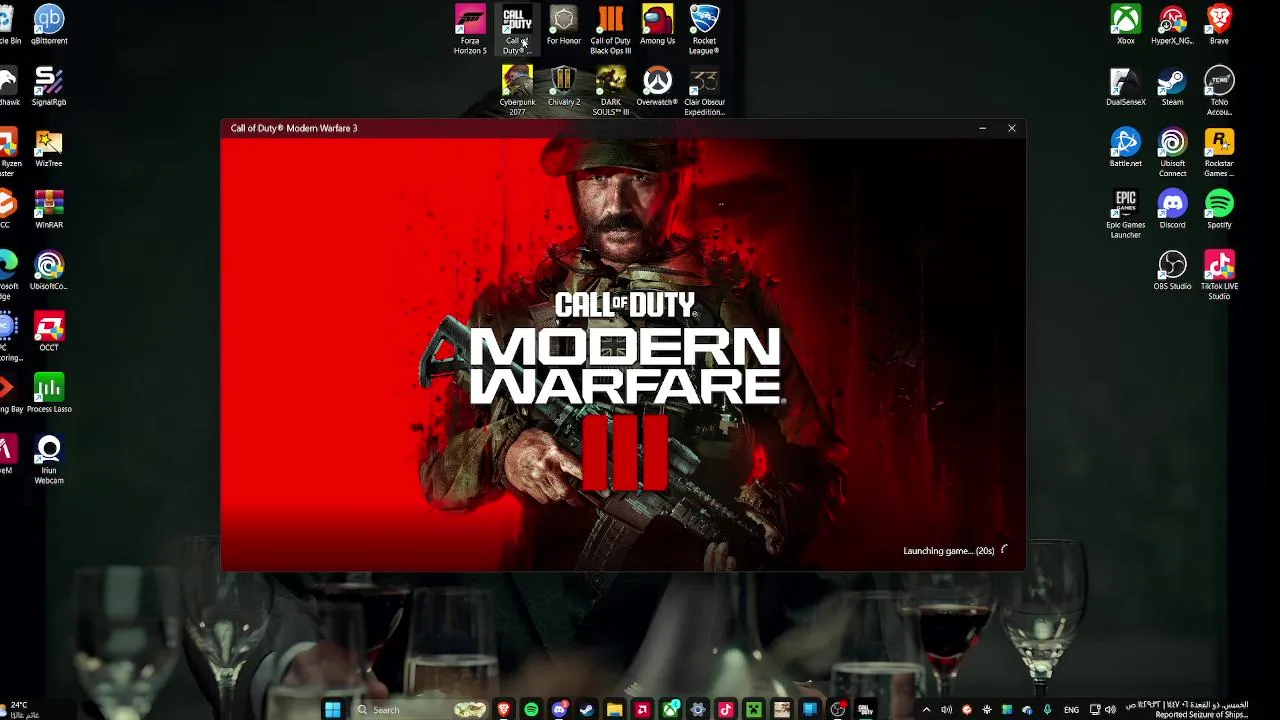This screenshot has height=720, width=1280.
Task: Open the Process Lasso desktop shortcut
Action: click(49, 394)
